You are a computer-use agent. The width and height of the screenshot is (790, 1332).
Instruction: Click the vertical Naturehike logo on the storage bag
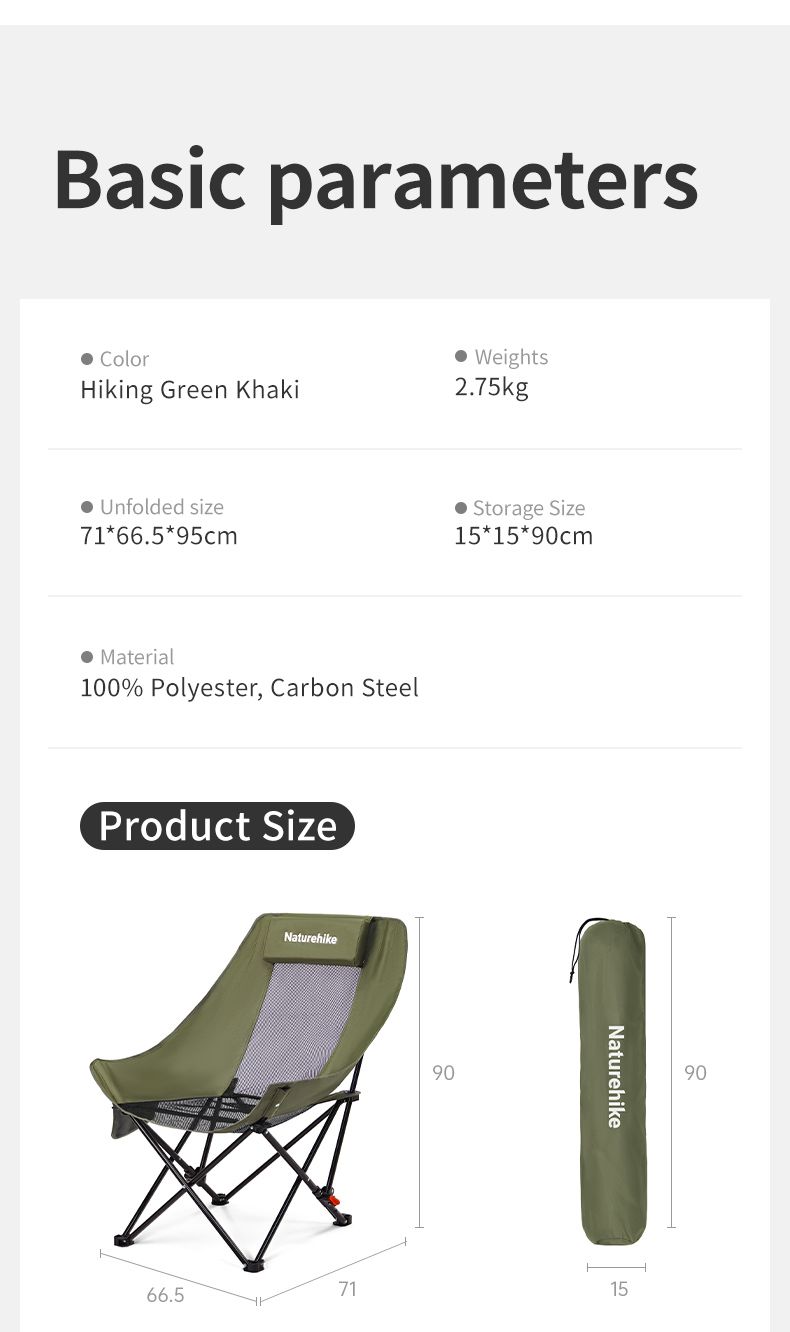(615, 1076)
